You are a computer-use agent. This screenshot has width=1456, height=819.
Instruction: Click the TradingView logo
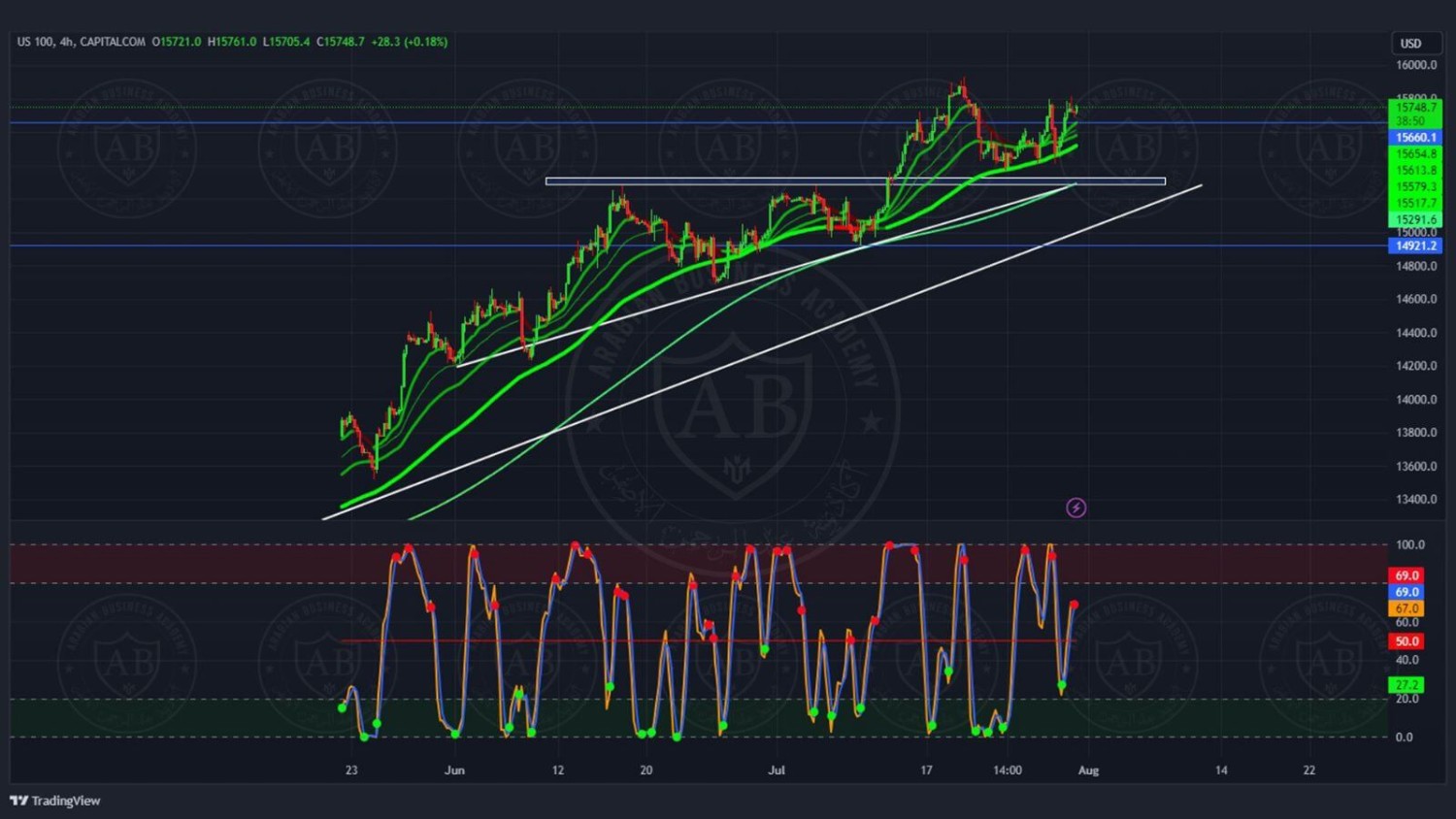[x=55, y=801]
